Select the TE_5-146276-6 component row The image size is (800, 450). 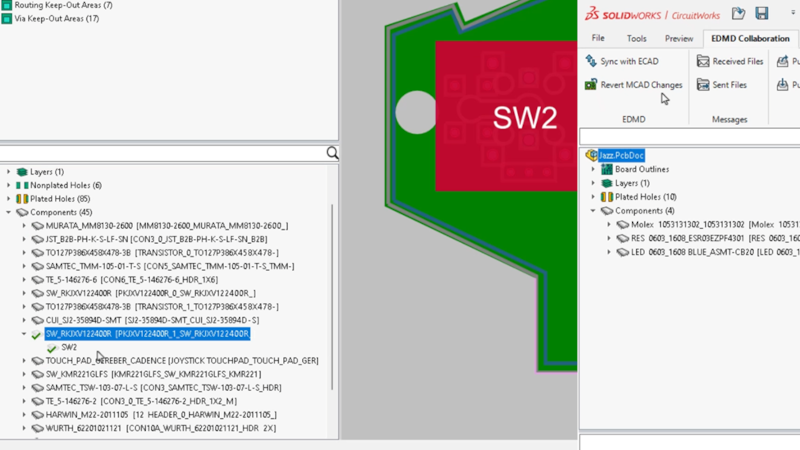pos(132,280)
